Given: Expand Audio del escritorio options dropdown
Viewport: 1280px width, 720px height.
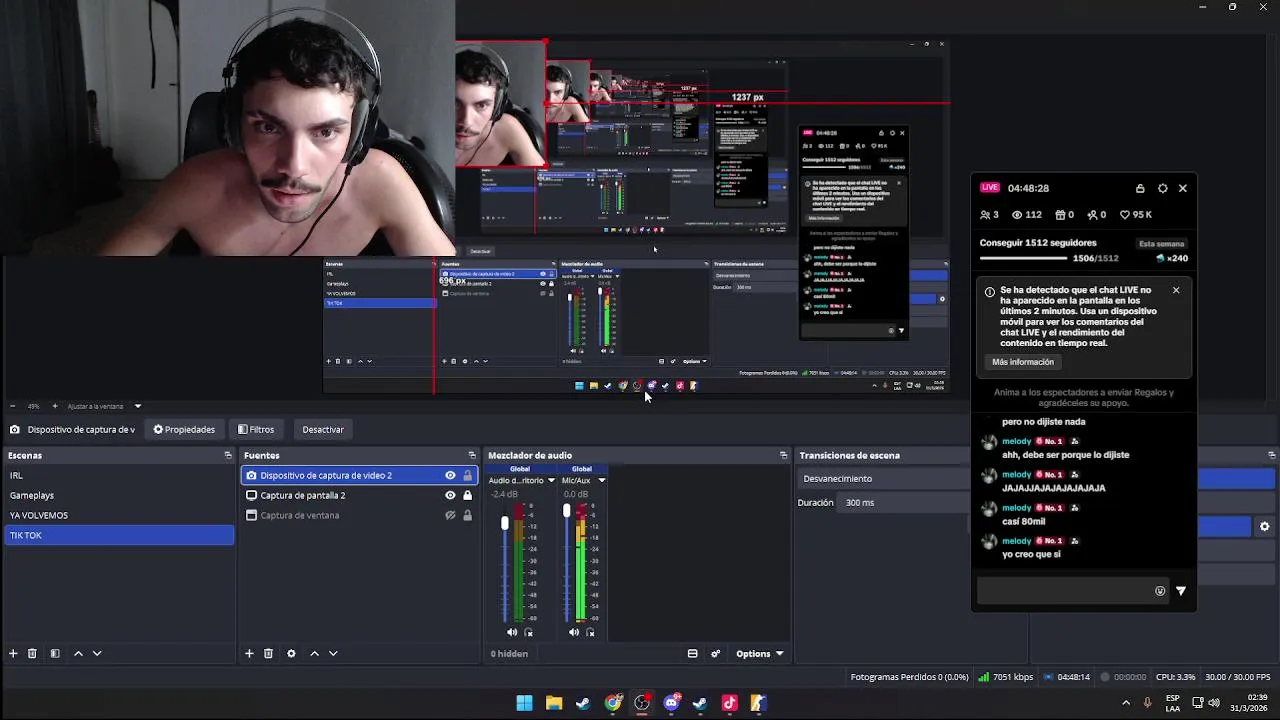Looking at the screenshot, I should 551,480.
